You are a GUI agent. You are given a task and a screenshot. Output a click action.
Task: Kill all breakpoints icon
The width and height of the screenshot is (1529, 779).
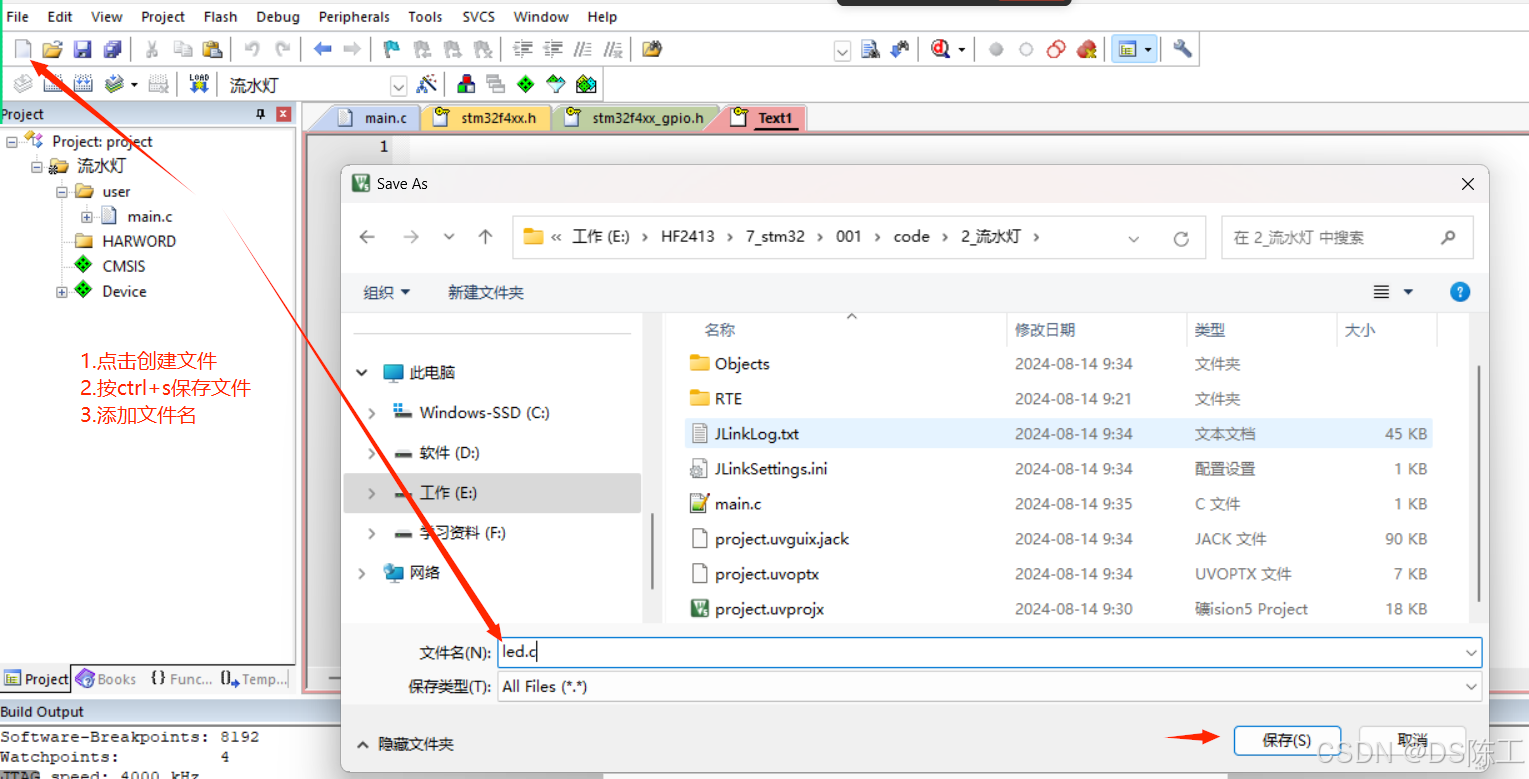pos(1086,49)
